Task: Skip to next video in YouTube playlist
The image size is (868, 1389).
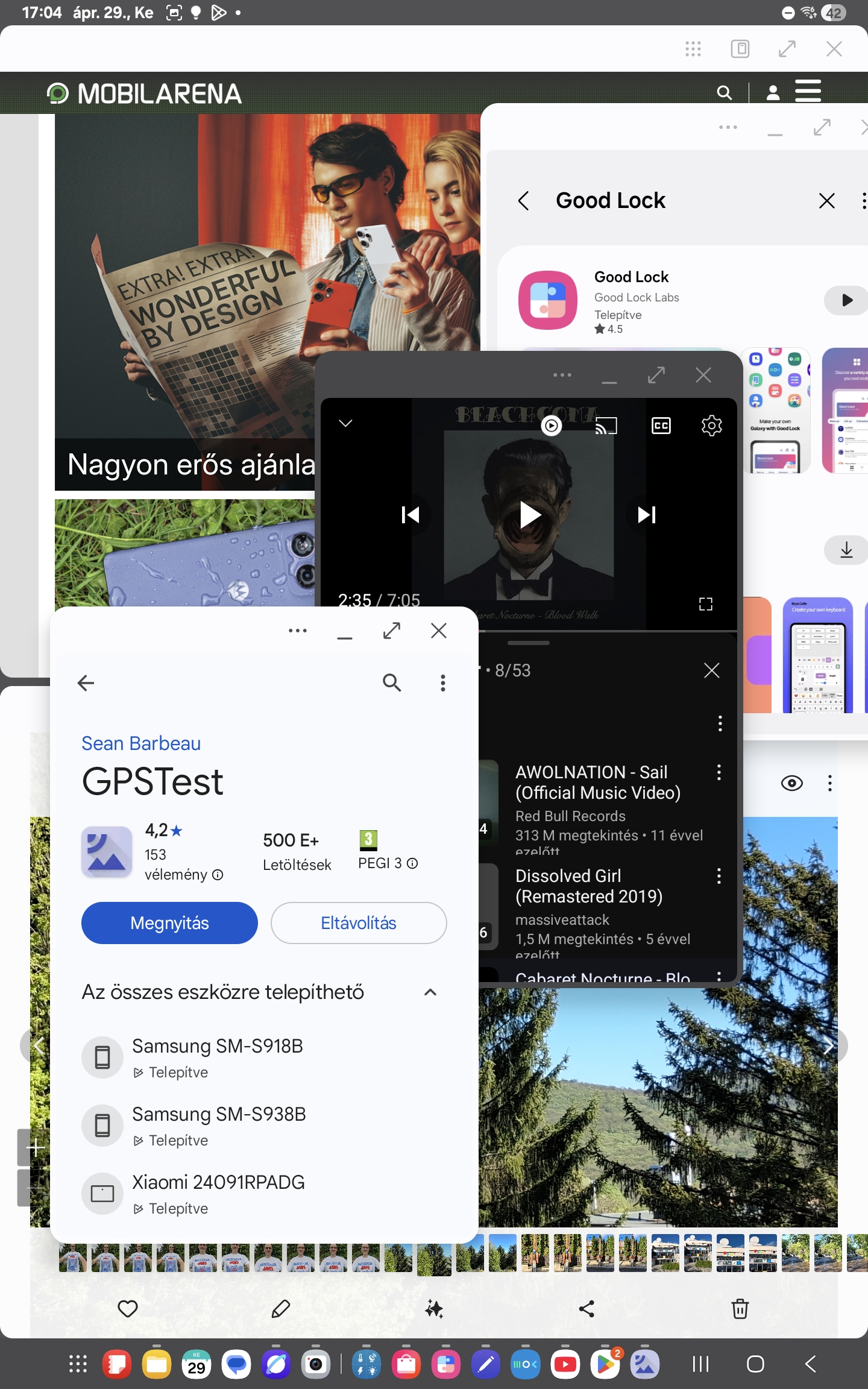Action: [x=647, y=515]
